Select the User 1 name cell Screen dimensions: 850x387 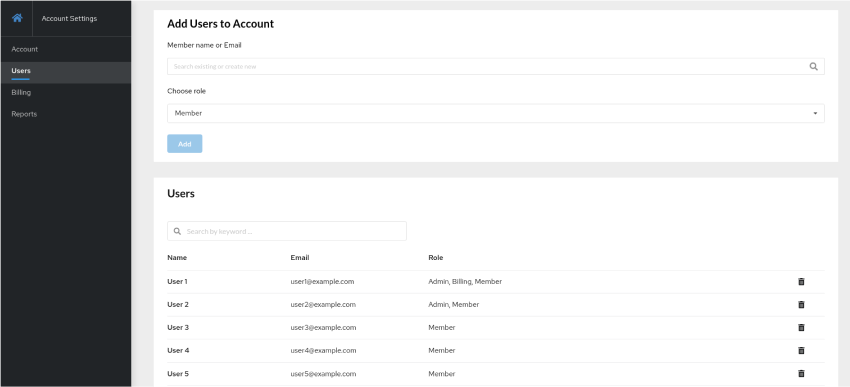point(177,282)
